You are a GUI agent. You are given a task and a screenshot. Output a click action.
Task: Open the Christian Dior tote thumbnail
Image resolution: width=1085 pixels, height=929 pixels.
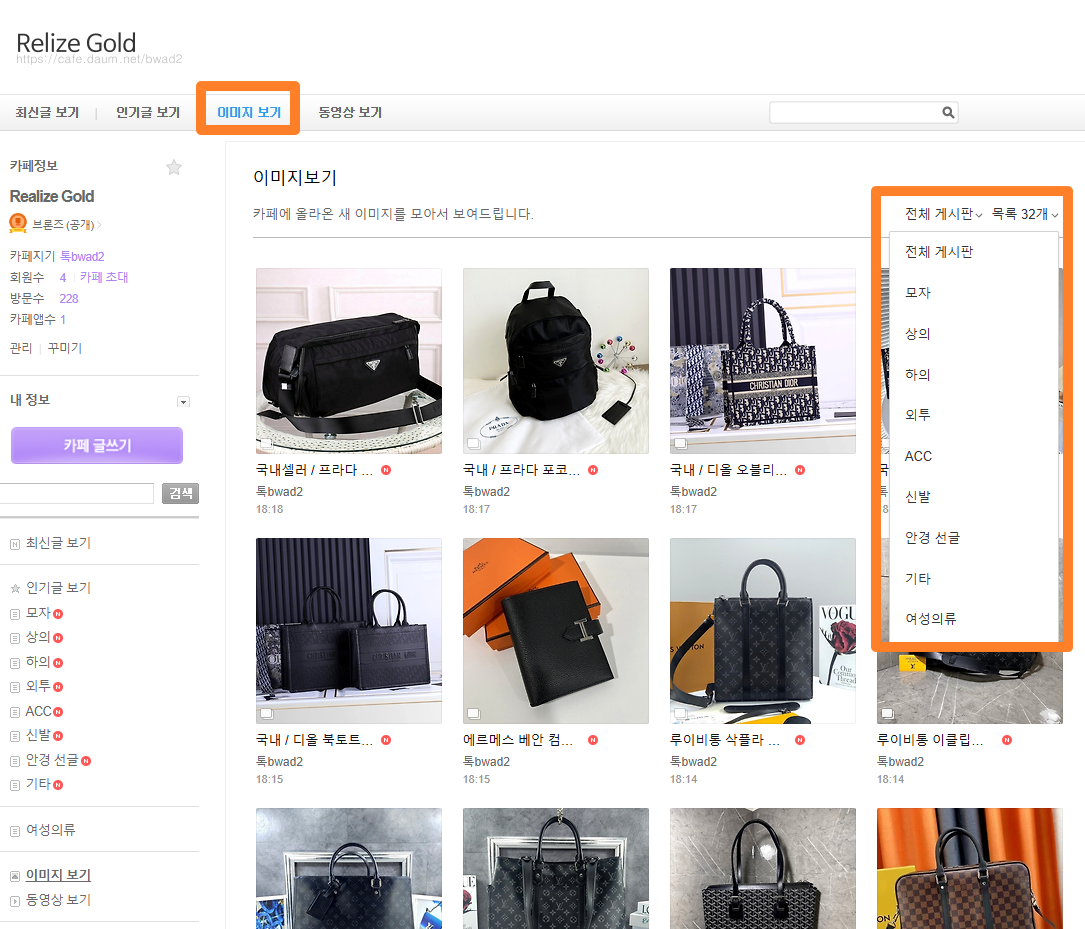(x=763, y=361)
